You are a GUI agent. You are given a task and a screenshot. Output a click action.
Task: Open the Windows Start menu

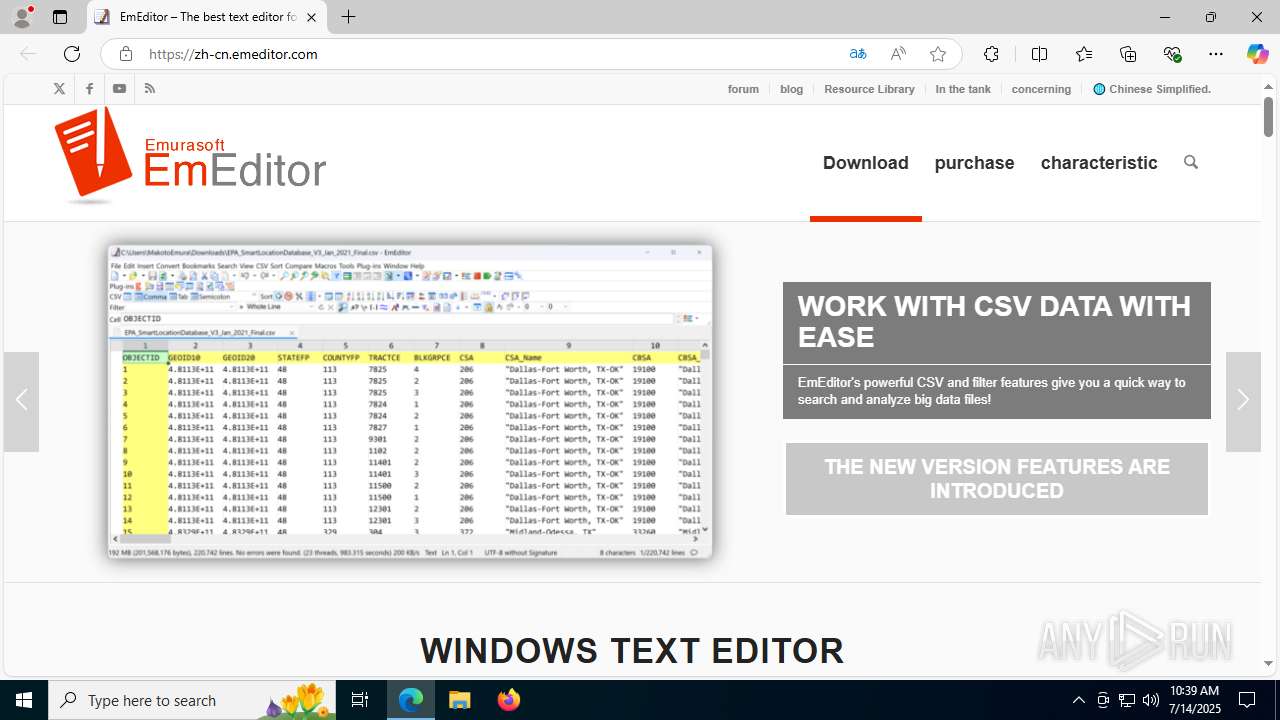click(24, 700)
